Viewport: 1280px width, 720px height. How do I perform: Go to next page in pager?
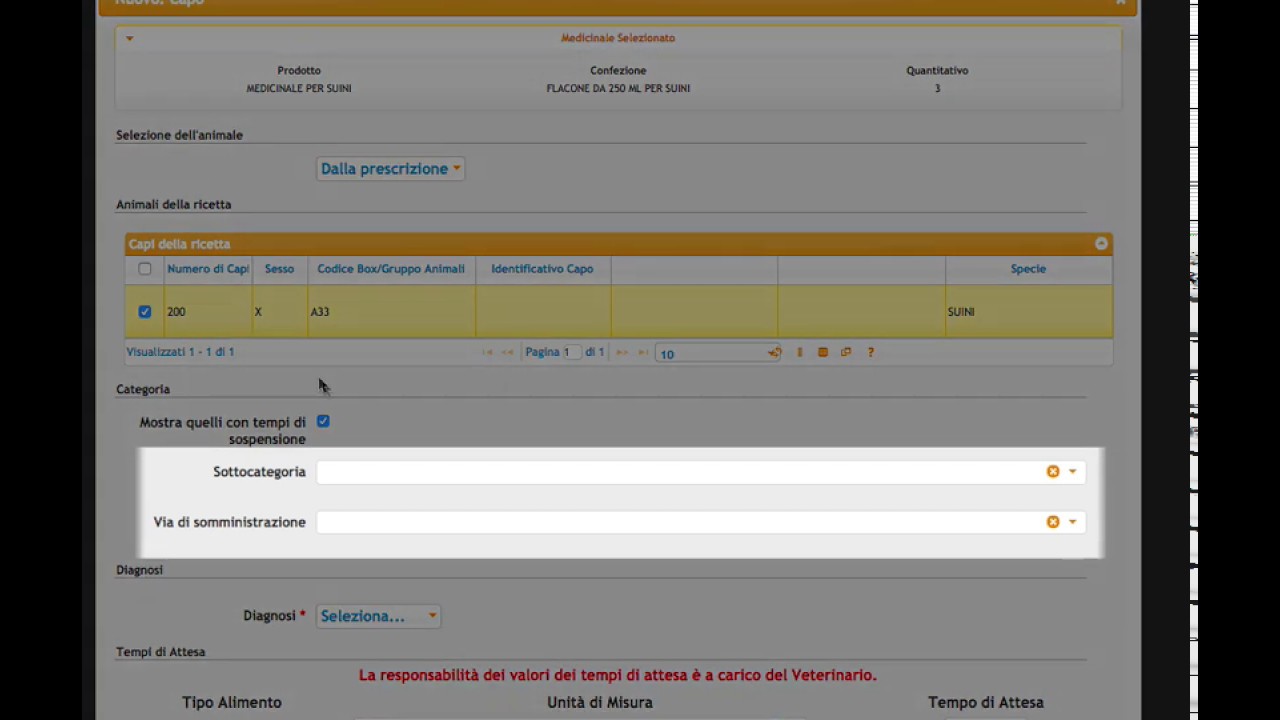[622, 353]
